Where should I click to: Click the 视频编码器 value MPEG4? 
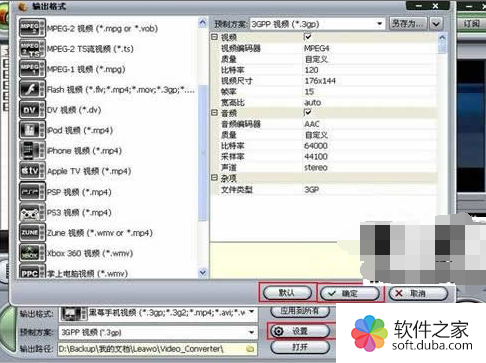[317, 48]
